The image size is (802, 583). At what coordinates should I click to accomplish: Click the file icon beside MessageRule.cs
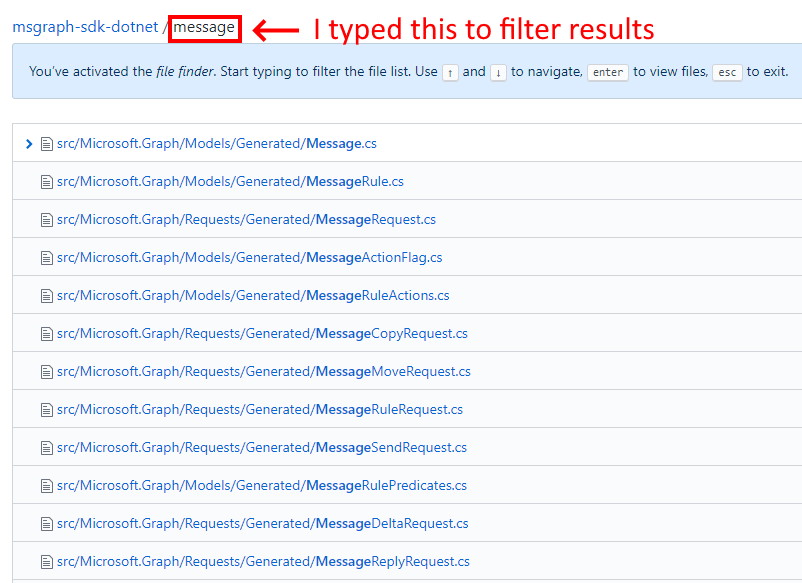(46, 181)
